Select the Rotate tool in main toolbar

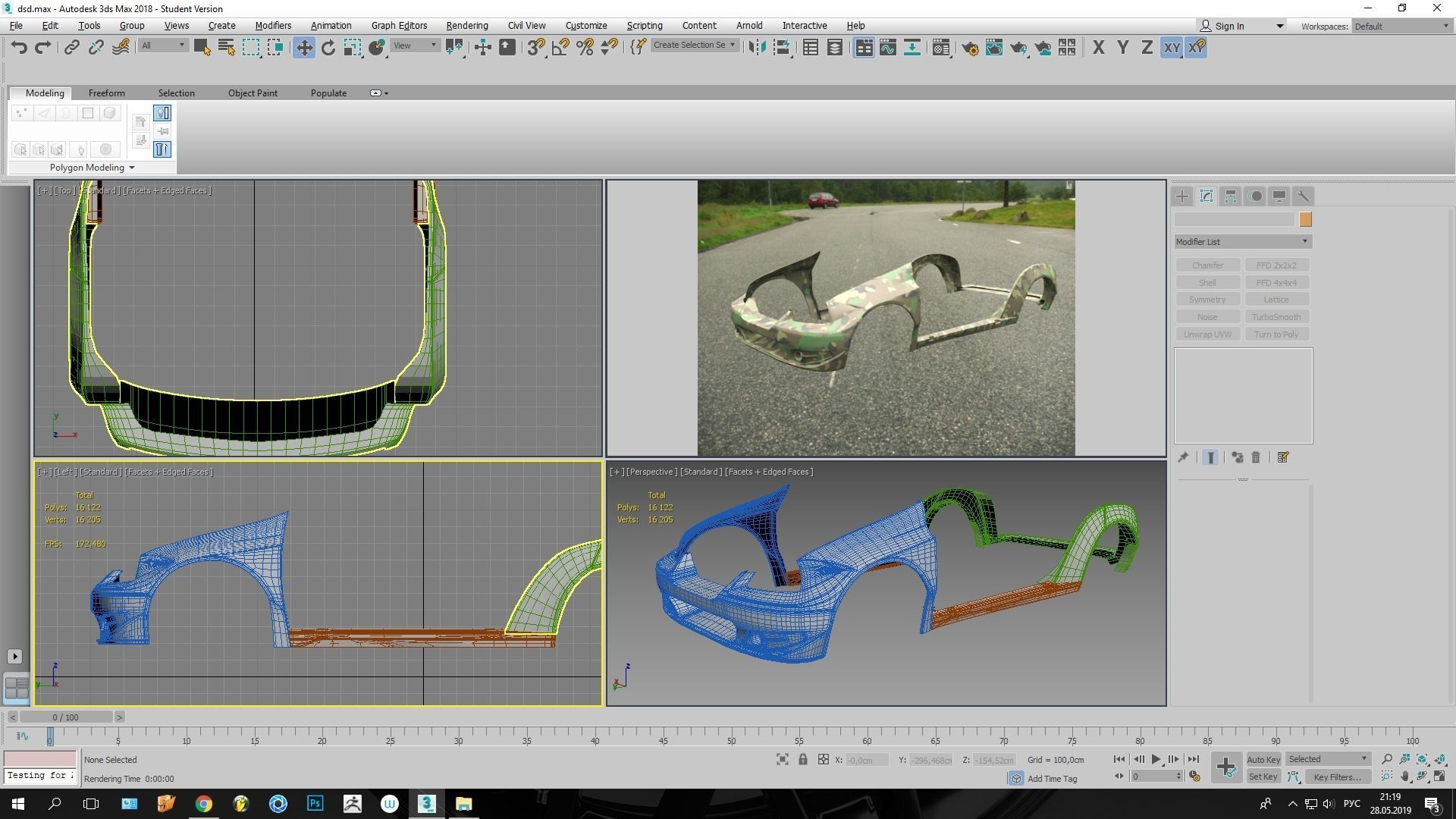click(328, 48)
